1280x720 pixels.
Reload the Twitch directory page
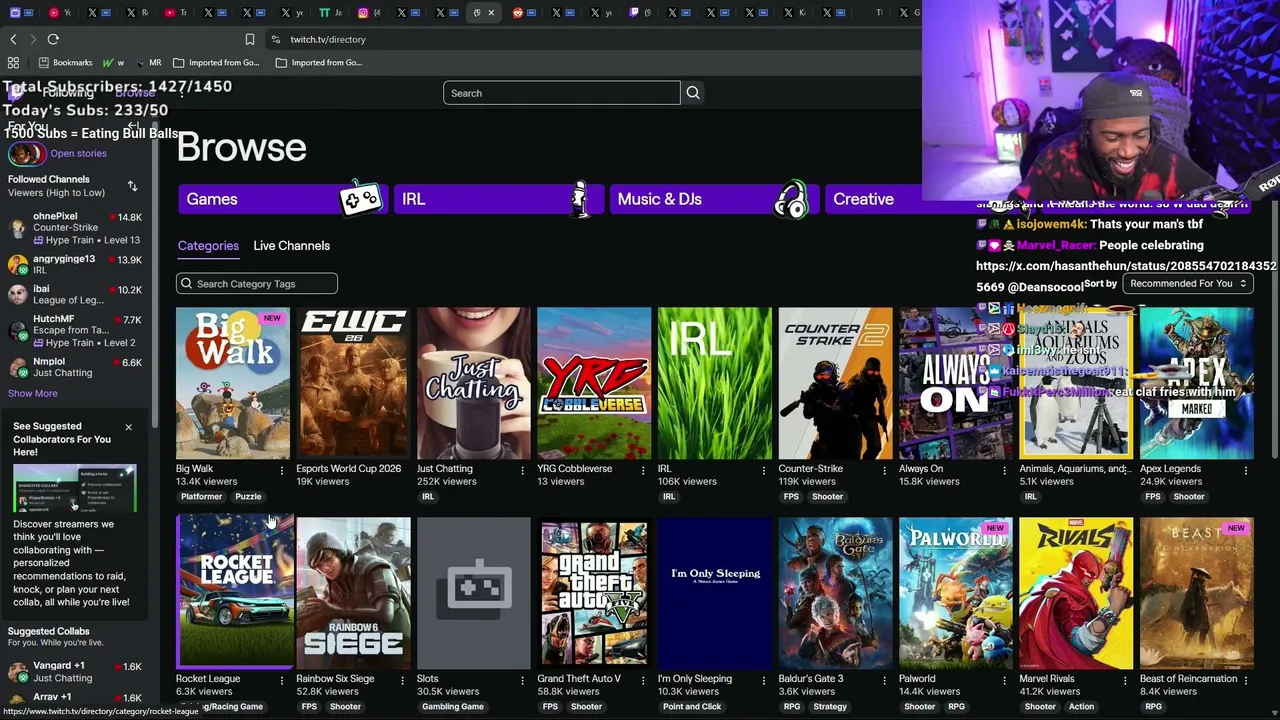(x=53, y=39)
